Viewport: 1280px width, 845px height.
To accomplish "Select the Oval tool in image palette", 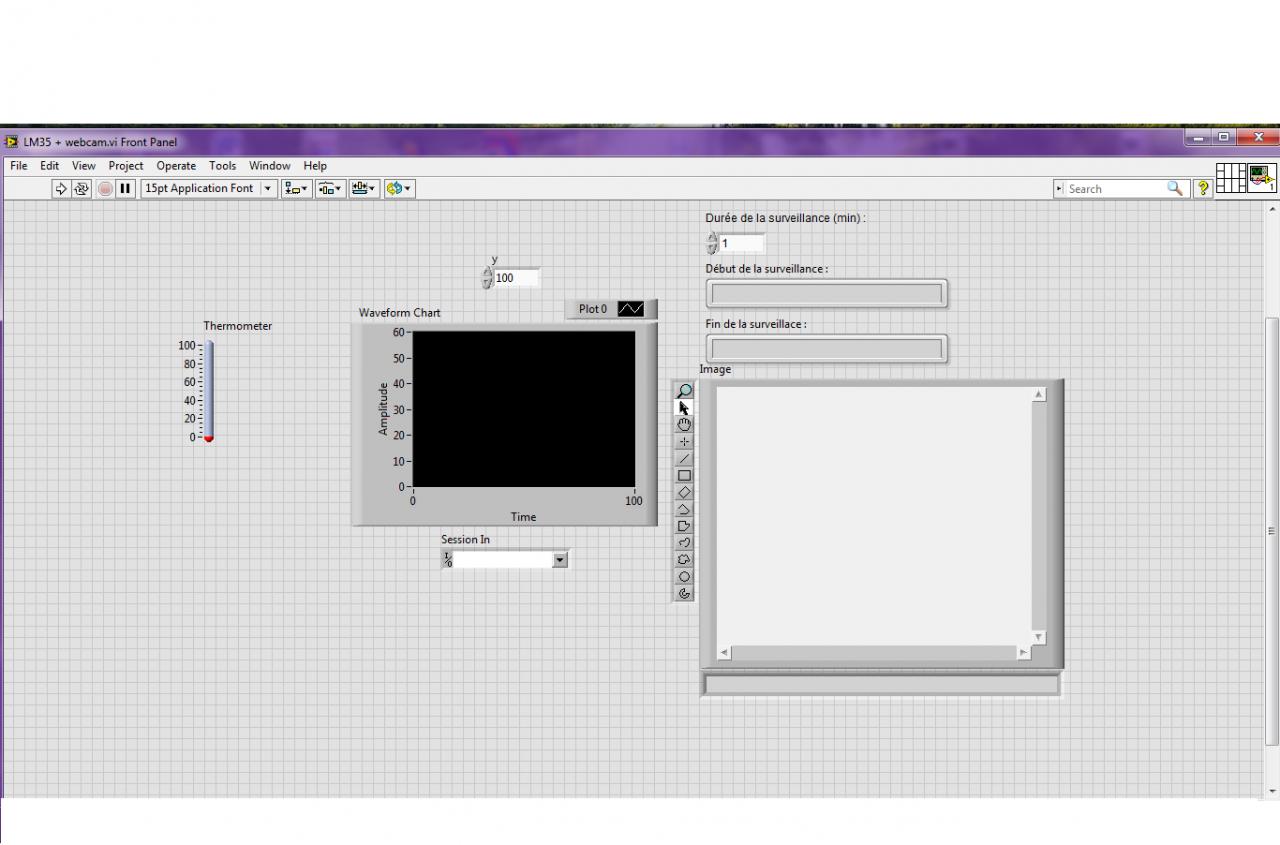I will (684, 577).
